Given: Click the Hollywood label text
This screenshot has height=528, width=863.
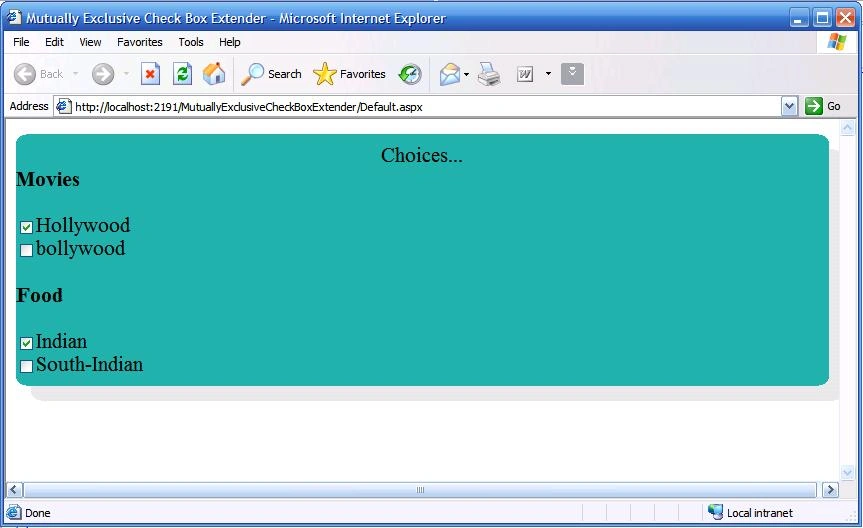Looking at the screenshot, I should click(x=83, y=225).
